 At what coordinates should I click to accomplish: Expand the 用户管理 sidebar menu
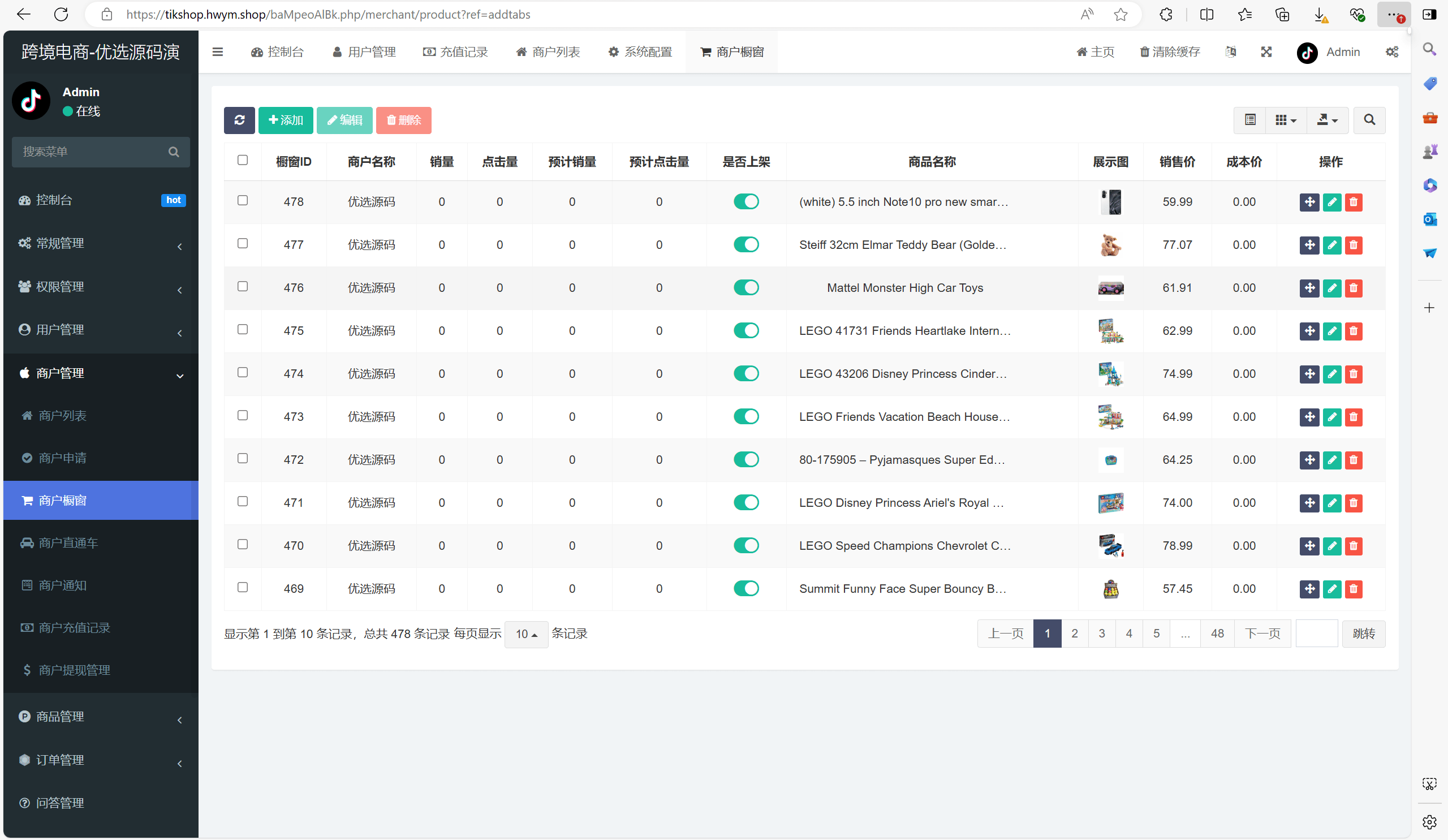101,330
